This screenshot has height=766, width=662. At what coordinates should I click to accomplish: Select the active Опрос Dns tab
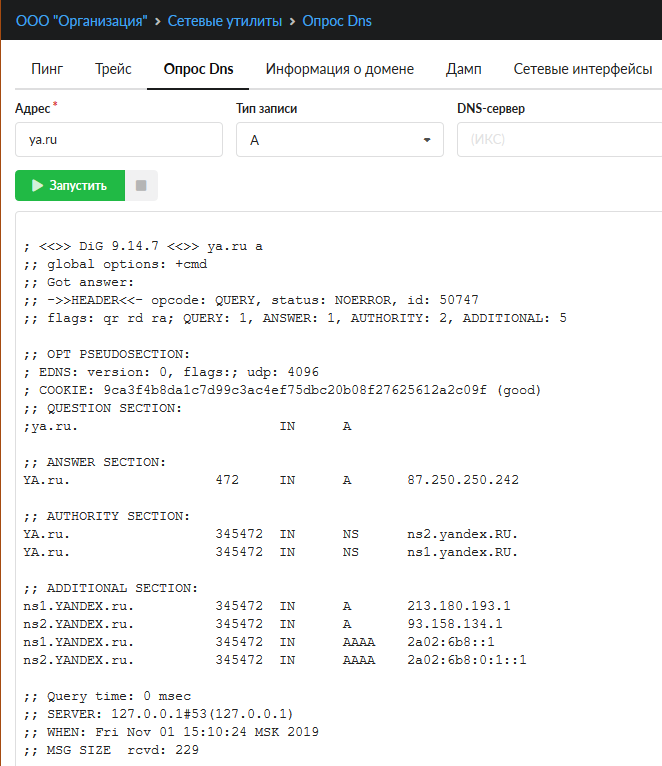(x=198, y=69)
